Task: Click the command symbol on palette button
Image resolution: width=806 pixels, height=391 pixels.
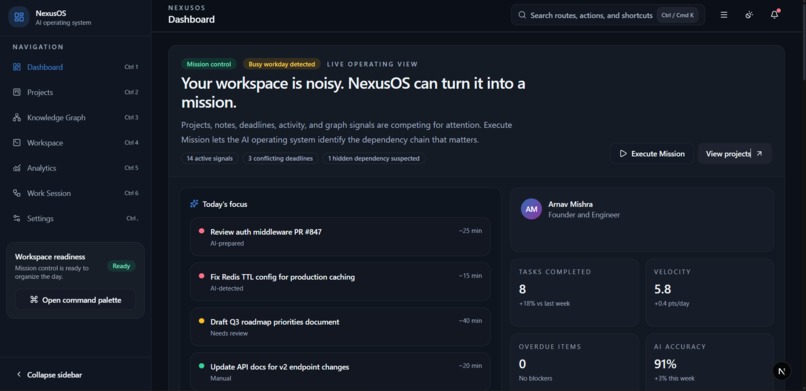Action: [34, 300]
